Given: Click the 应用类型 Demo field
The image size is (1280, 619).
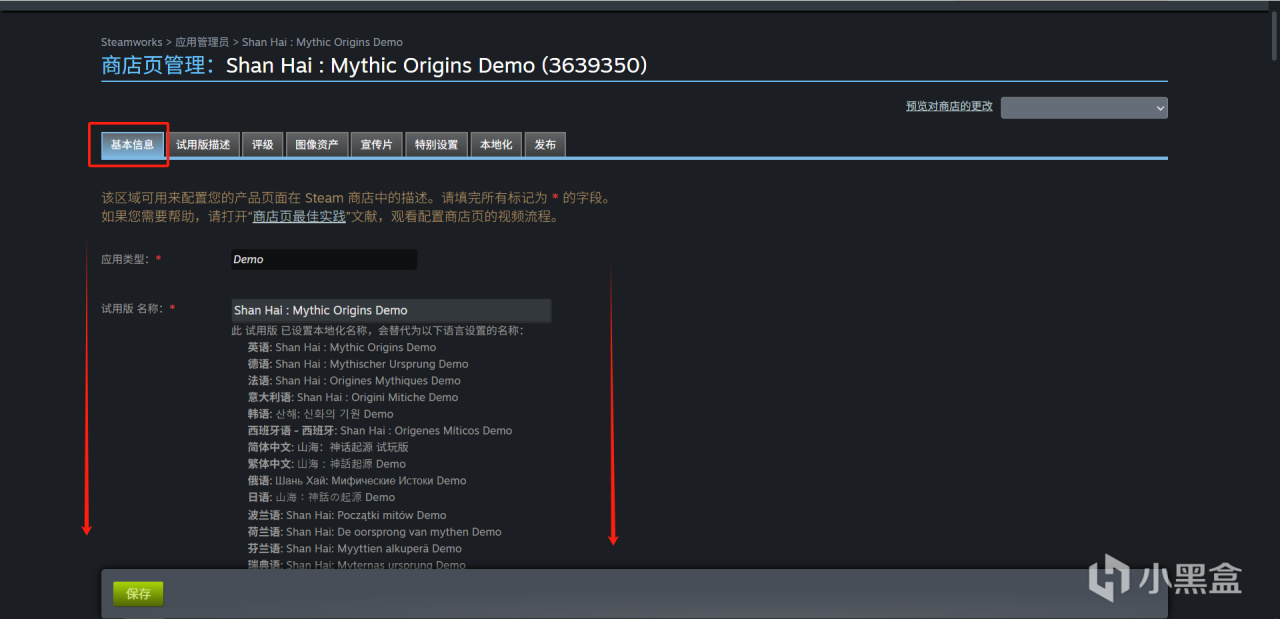Looking at the screenshot, I should [x=324, y=259].
